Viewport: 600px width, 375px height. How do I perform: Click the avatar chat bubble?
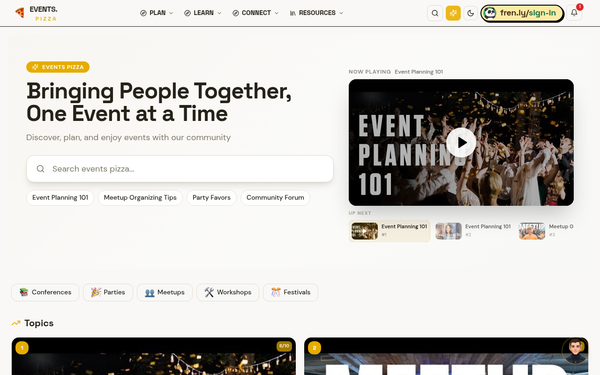coord(575,351)
